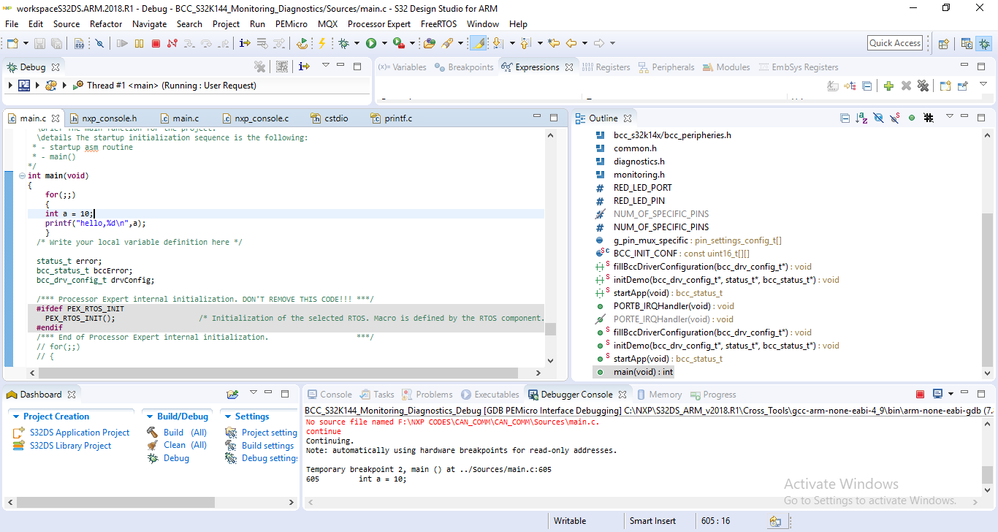The height and width of the screenshot is (532, 998).
Task: Click the green Run button in toolbar
Action: pos(371,43)
